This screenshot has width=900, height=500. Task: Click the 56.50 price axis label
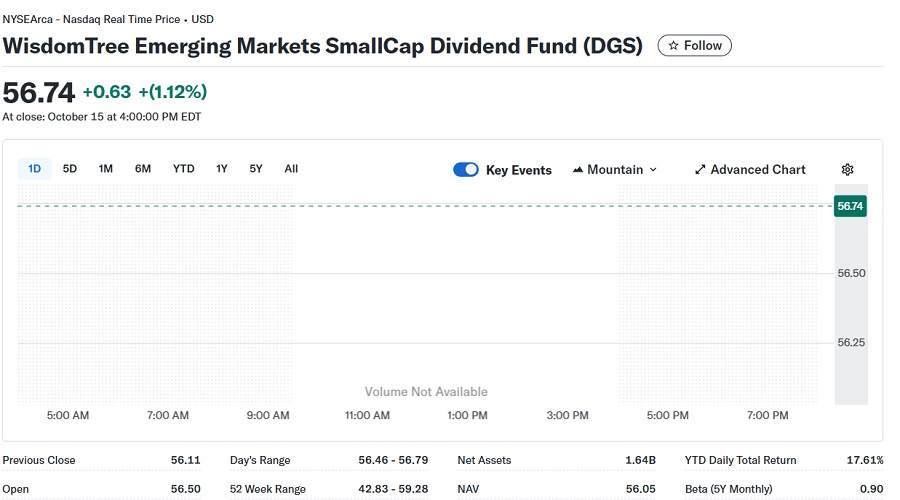point(851,273)
